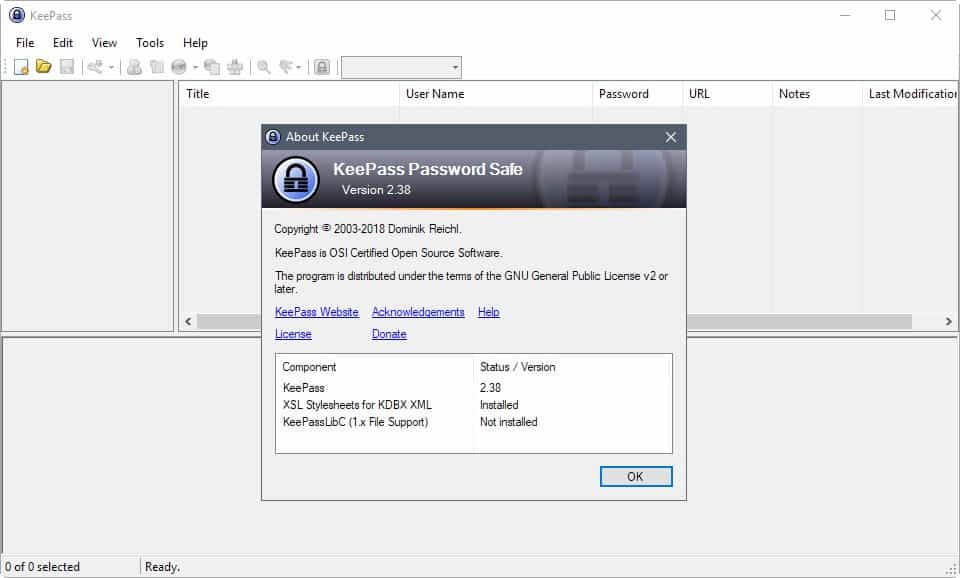The image size is (960, 578).
Task: Click the Help link in About dialog
Action: pos(489,312)
